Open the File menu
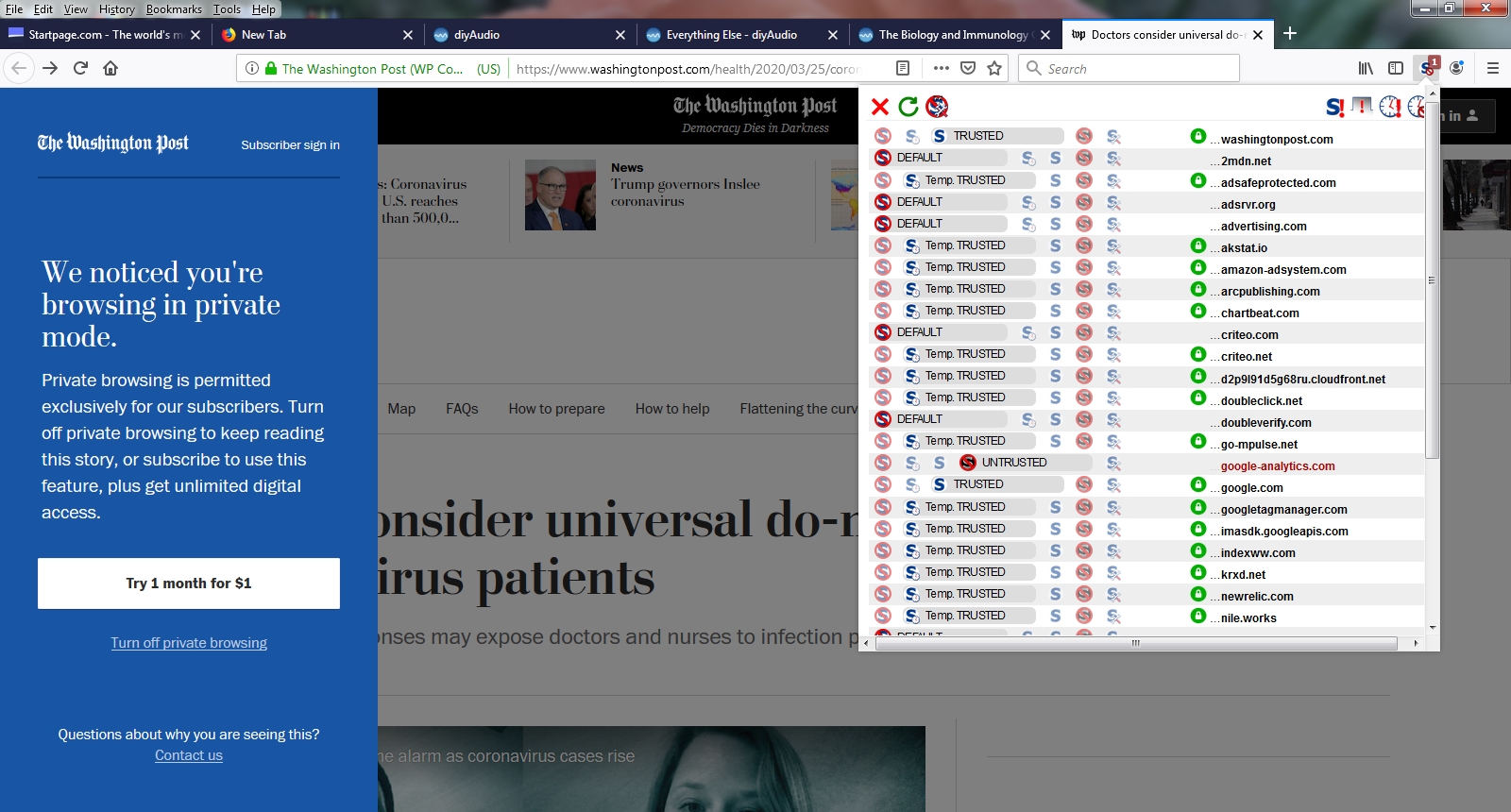 pyautogui.click(x=14, y=9)
